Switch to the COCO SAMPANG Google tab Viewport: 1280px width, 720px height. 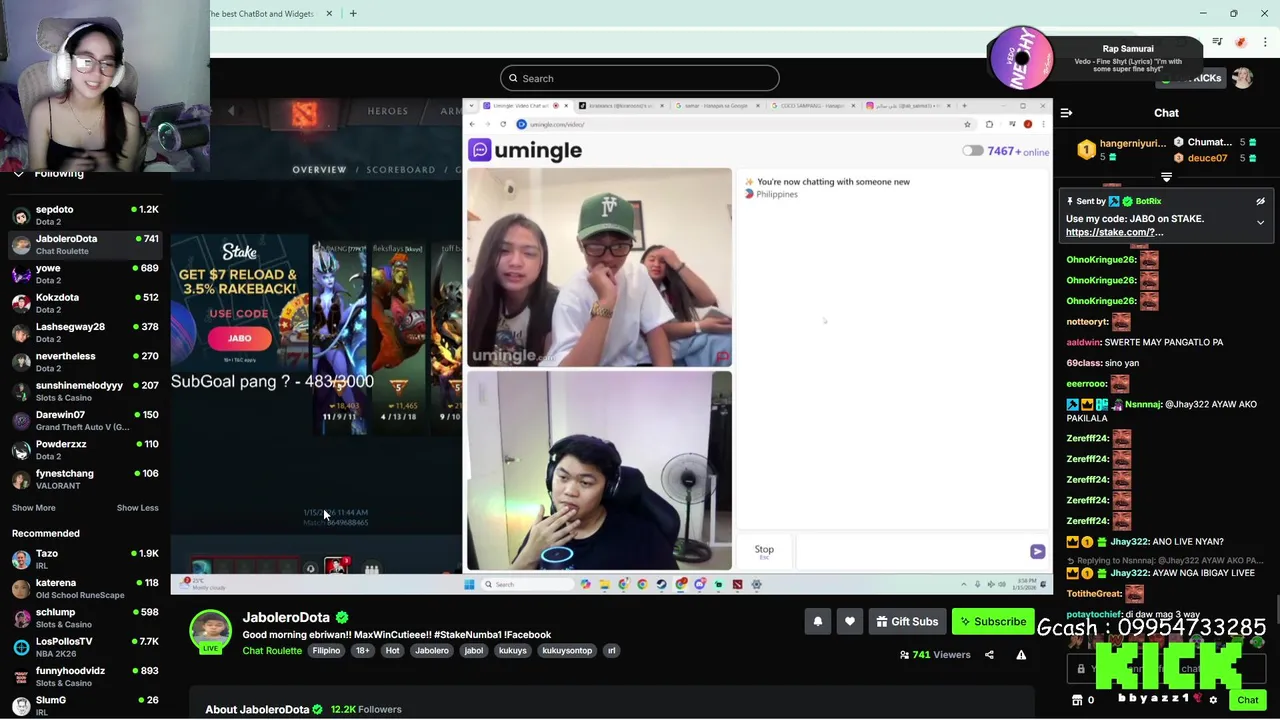pos(812,105)
